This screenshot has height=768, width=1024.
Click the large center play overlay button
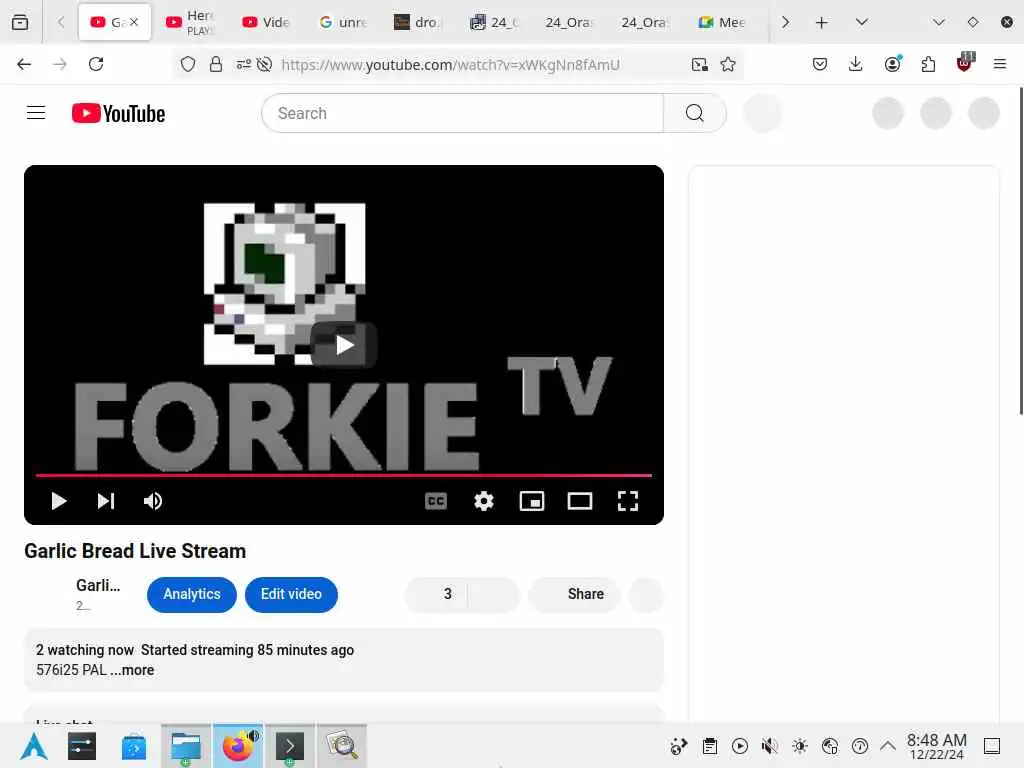pyautogui.click(x=344, y=345)
